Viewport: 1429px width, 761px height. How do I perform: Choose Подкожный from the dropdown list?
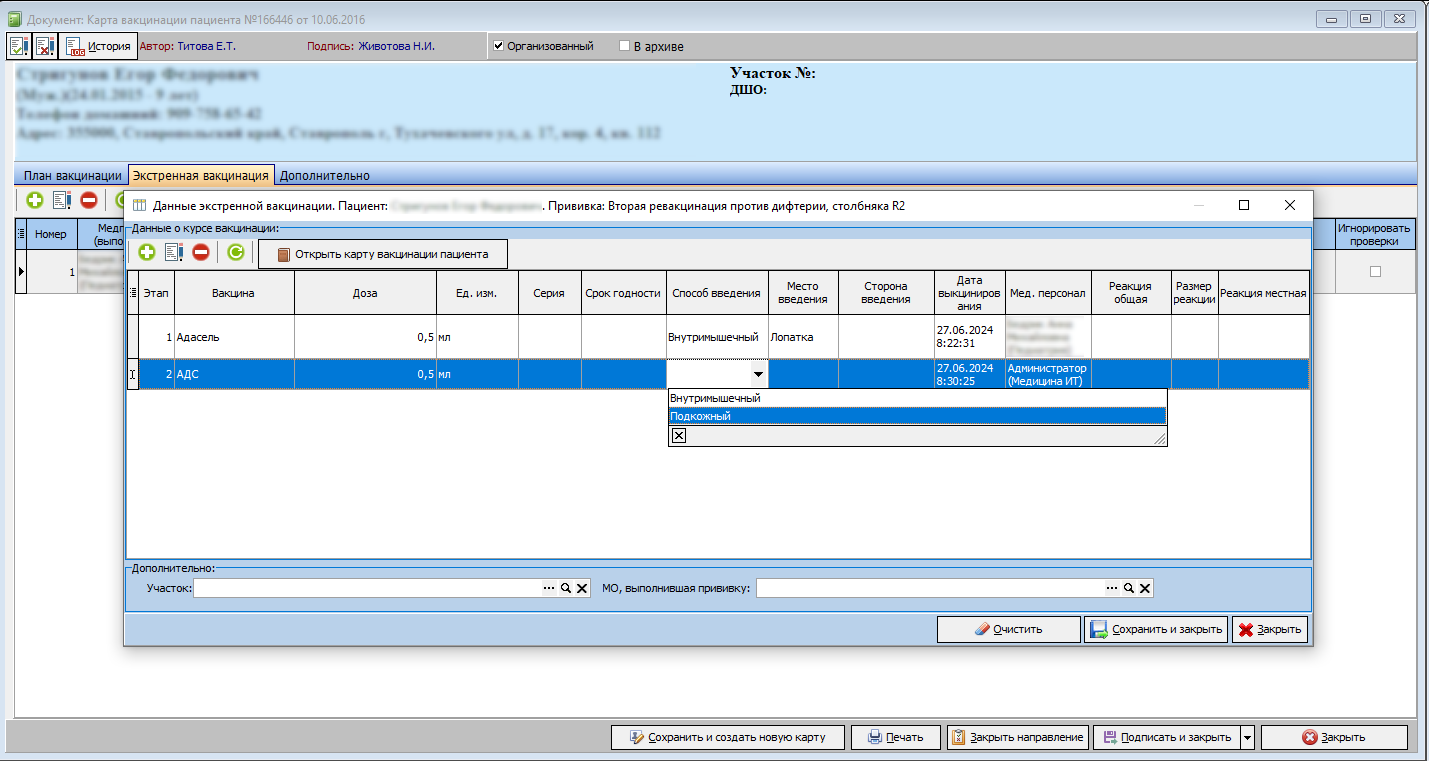pos(917,416)
